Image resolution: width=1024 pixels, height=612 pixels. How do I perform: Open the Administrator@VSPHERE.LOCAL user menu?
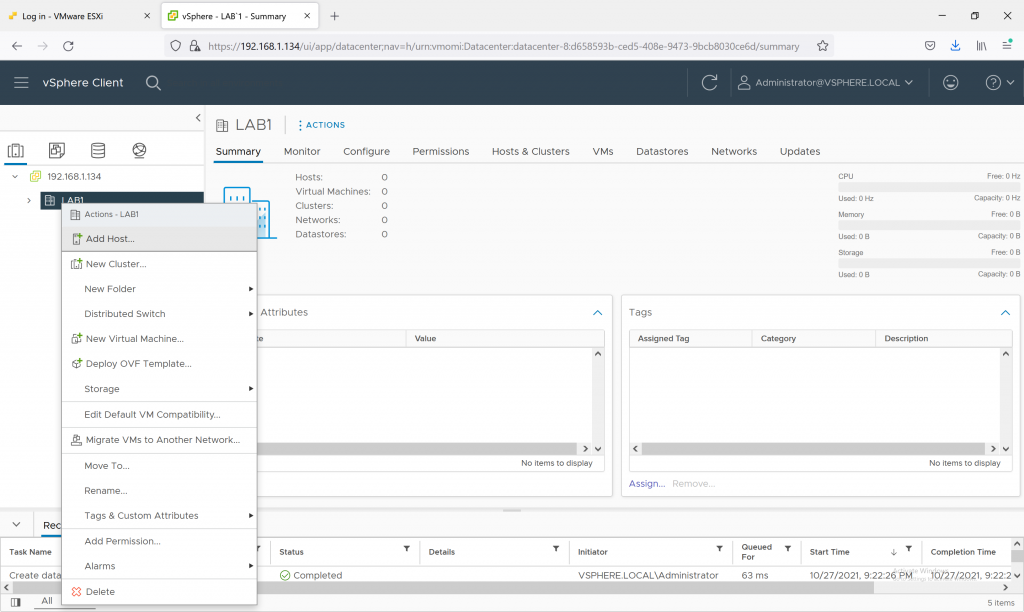pos(825,82)
